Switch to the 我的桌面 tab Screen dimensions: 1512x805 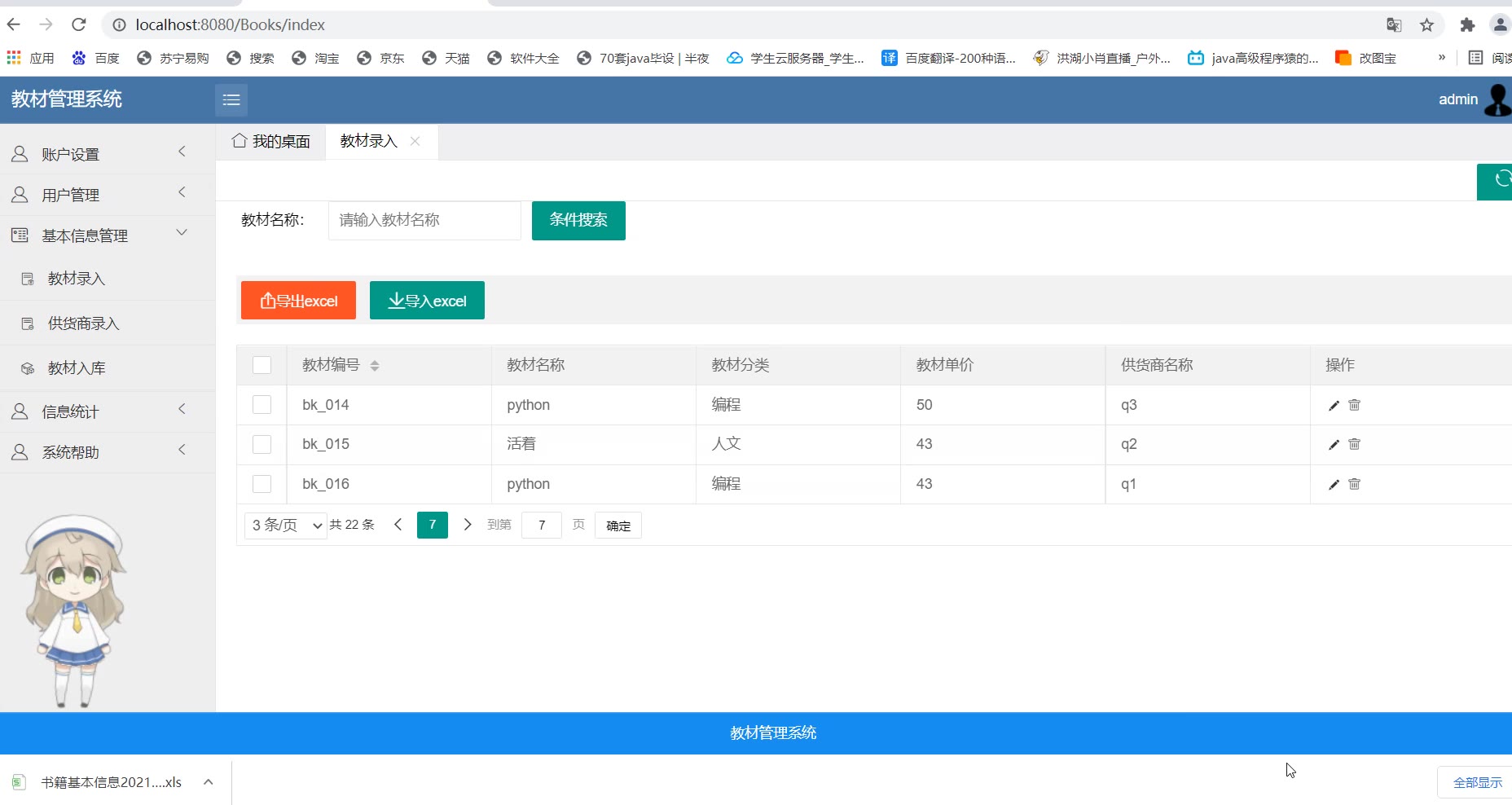(x=271, y=142)
